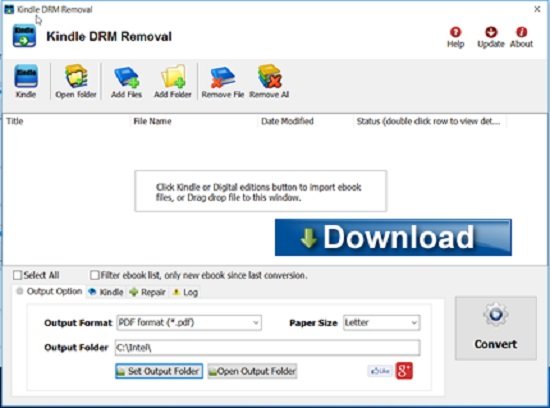Click the blue Download banner
Screen dimensions: 550x408
pyautogui.click(x=393, y=238)
